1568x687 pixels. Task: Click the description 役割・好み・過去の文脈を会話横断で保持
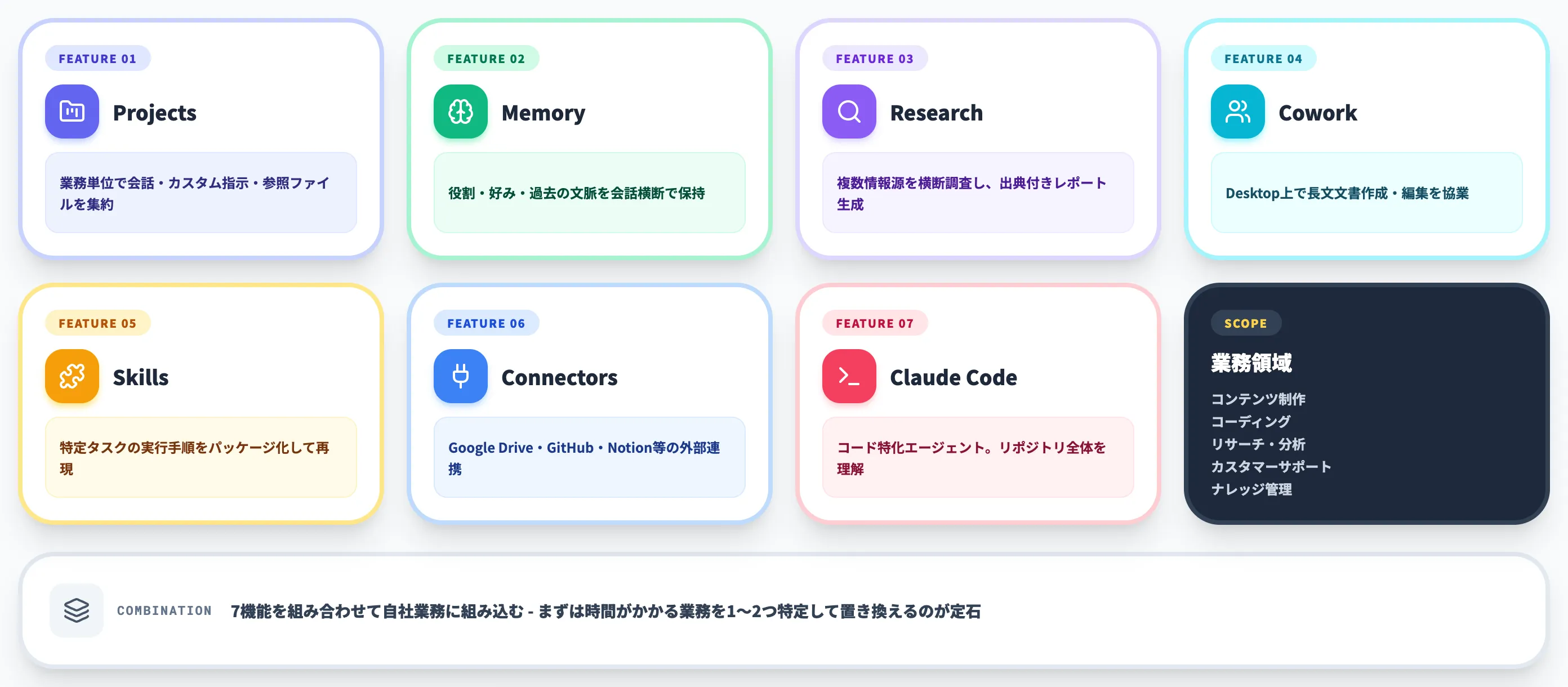(x=589, y=193)
